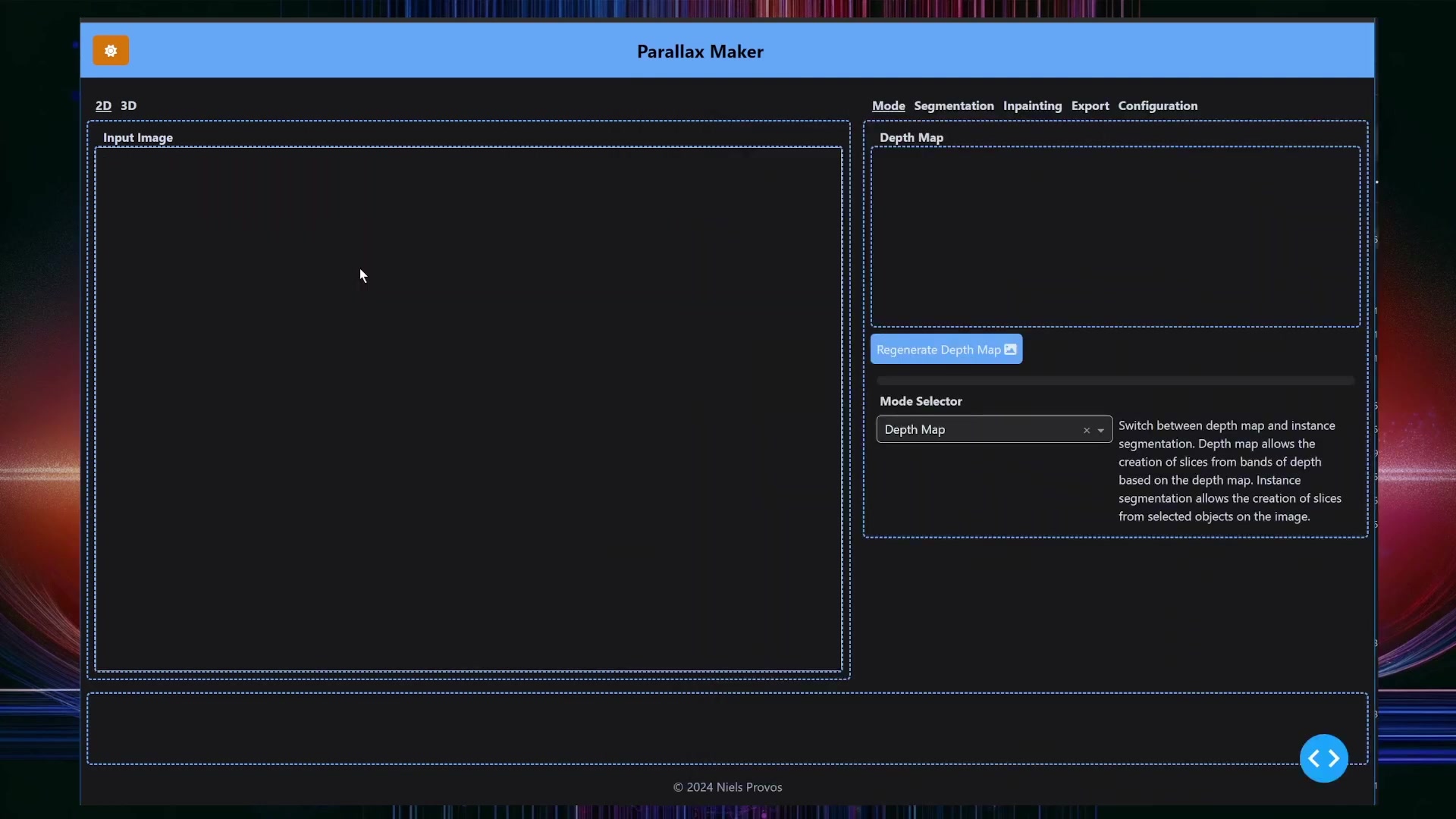Click the Regenerate Depth Map button

(x=946, y=350)
